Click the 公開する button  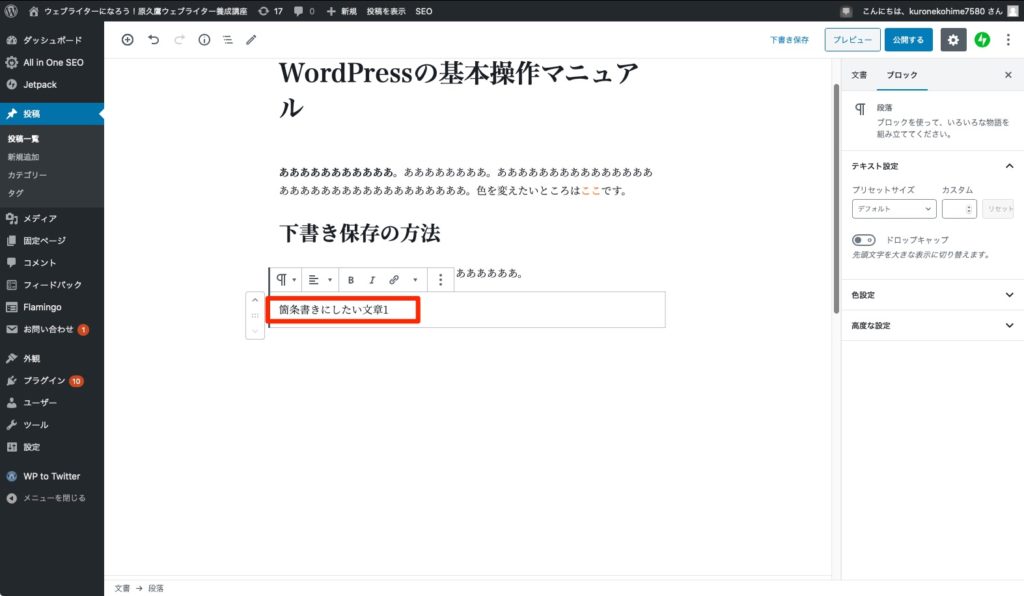[908, 40]
